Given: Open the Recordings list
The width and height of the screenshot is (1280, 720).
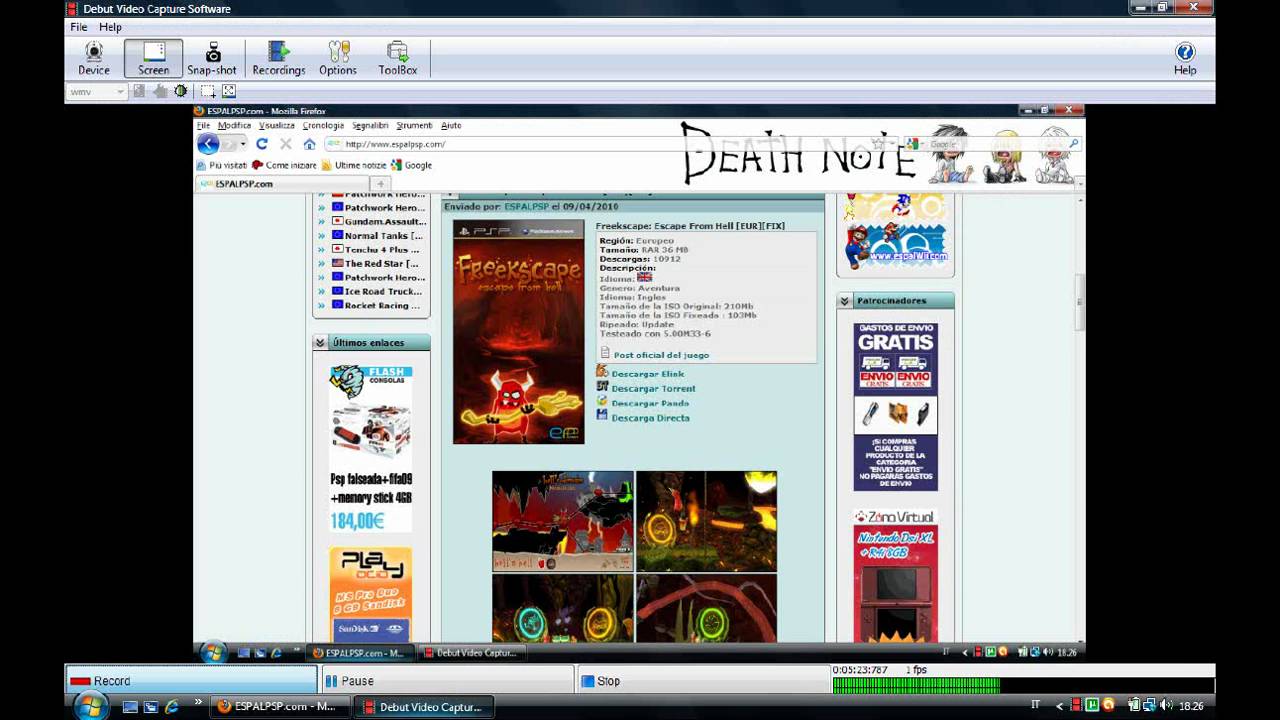Looking at the screenshot, I should pos(279,59).
